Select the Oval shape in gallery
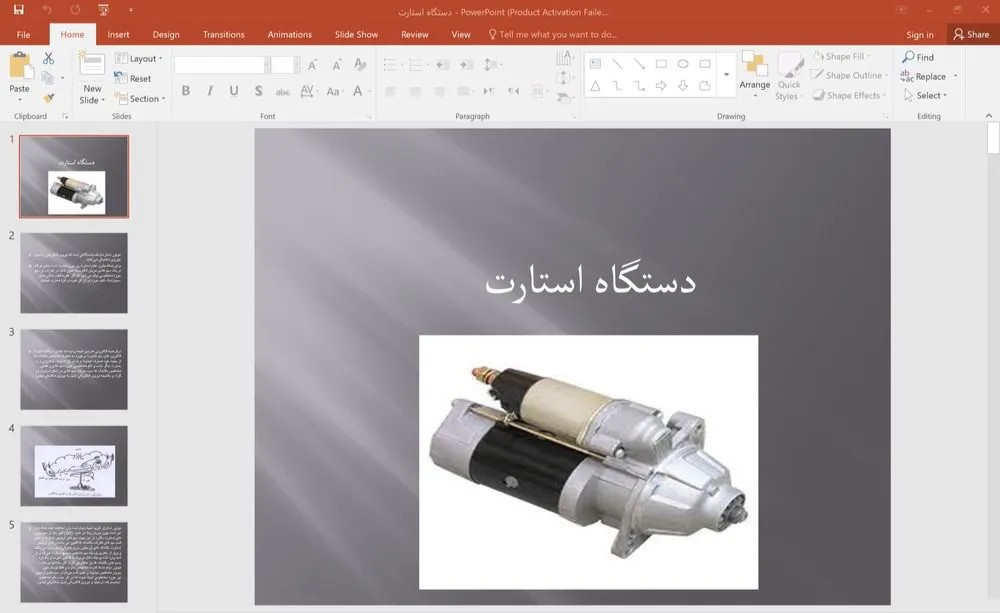The width and height of the screenshot is (1000, 613). pyautogui.click(x=683, y=64)
